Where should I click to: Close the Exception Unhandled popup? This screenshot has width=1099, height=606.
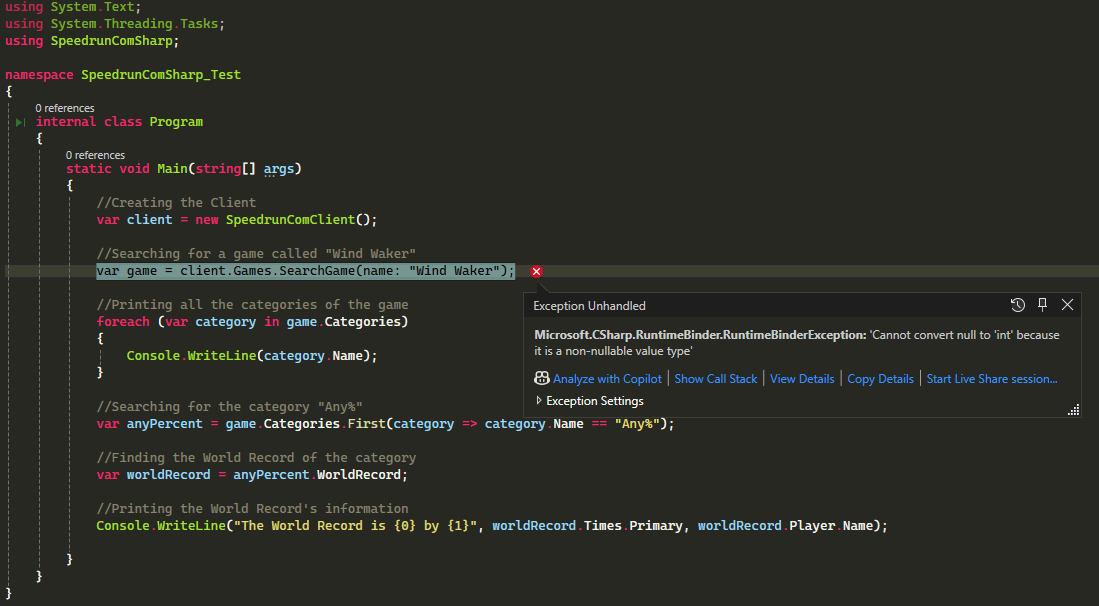click(x=1067, y=305)
